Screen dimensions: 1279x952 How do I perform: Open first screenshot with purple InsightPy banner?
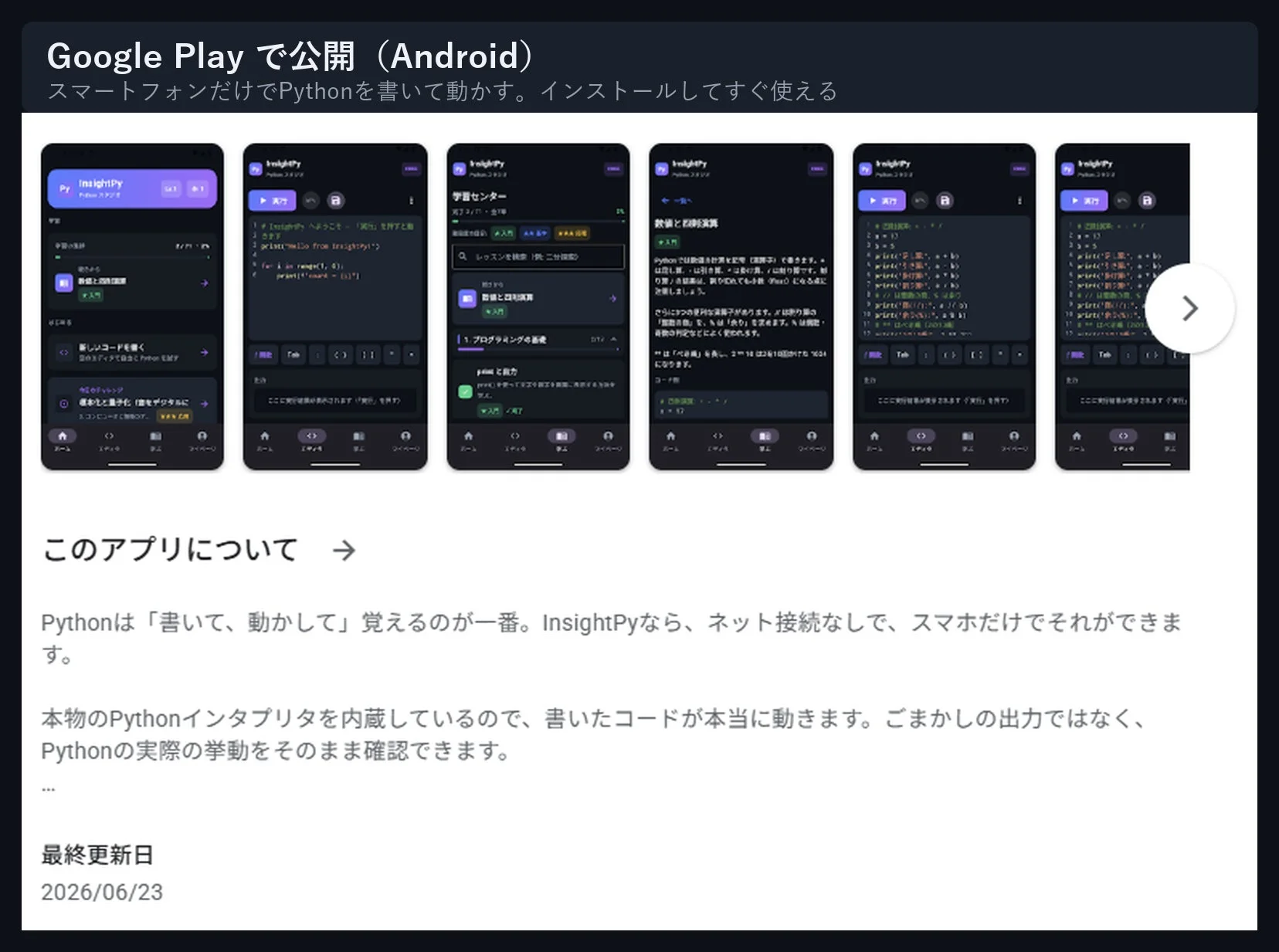[x=132, y=307]
